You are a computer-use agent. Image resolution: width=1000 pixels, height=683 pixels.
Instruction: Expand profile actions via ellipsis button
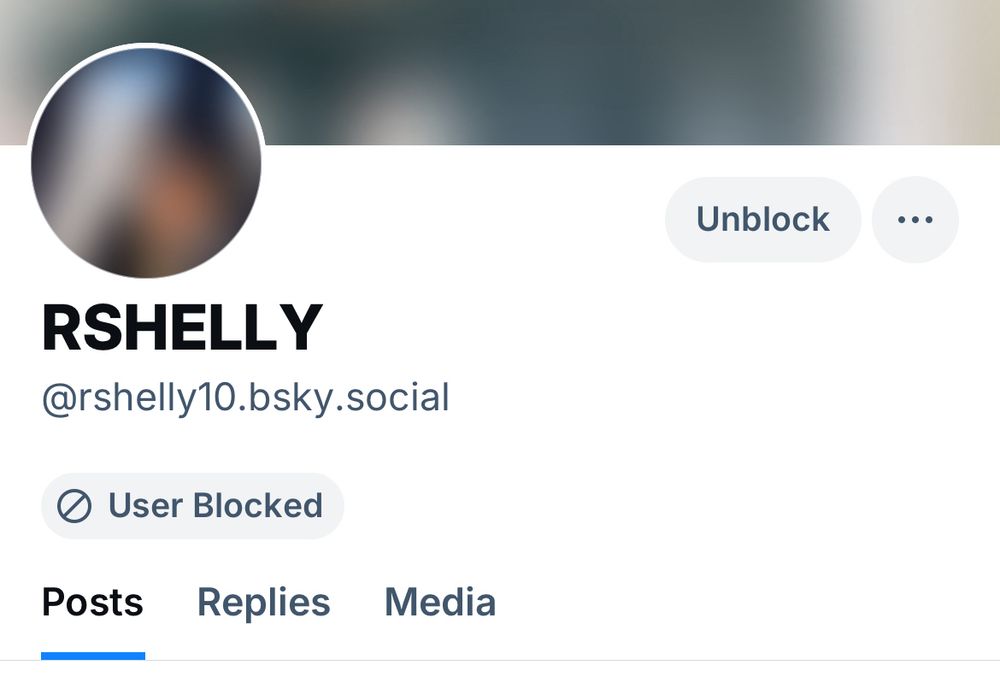[915, 219]
